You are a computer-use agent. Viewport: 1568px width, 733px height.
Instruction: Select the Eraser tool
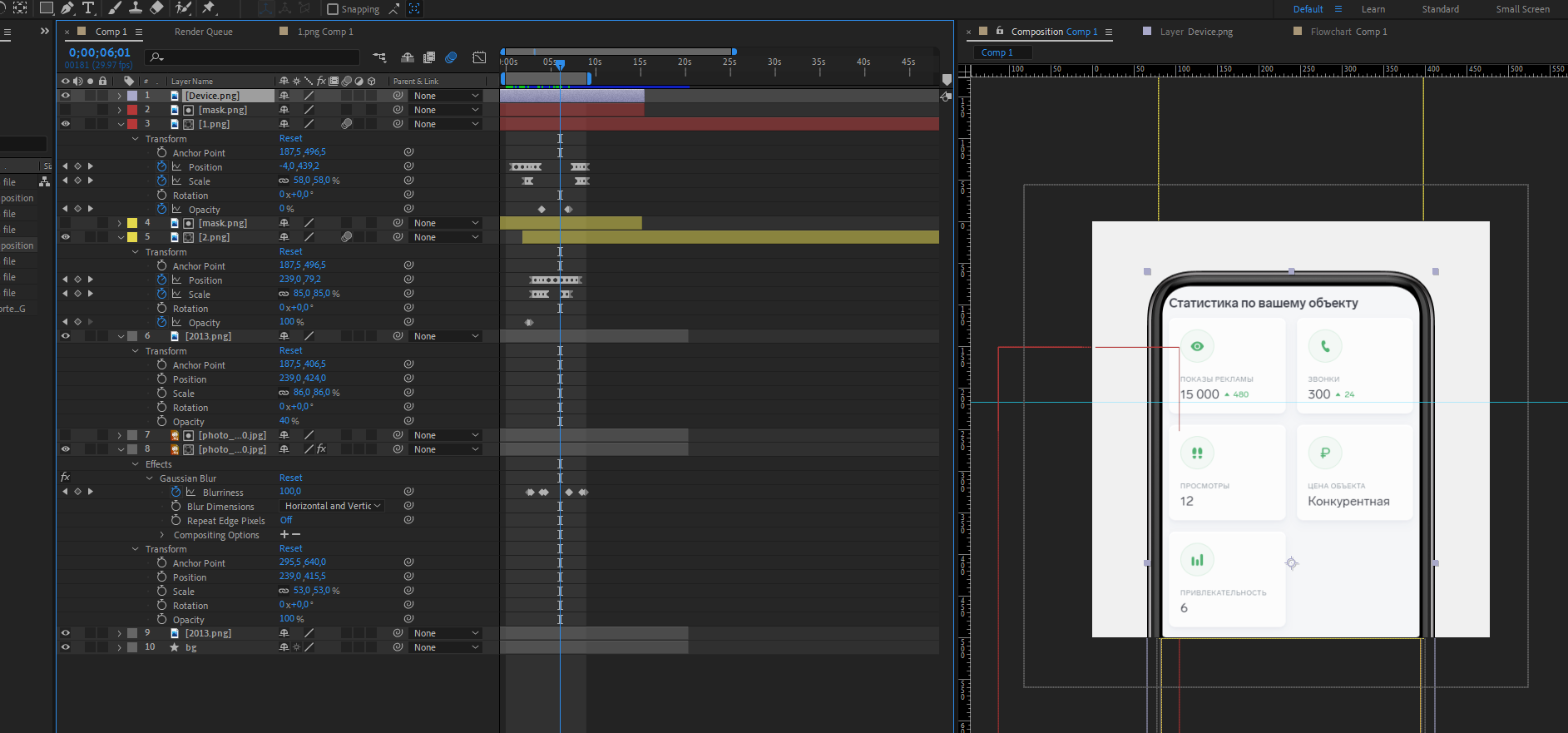pos(157,8)
